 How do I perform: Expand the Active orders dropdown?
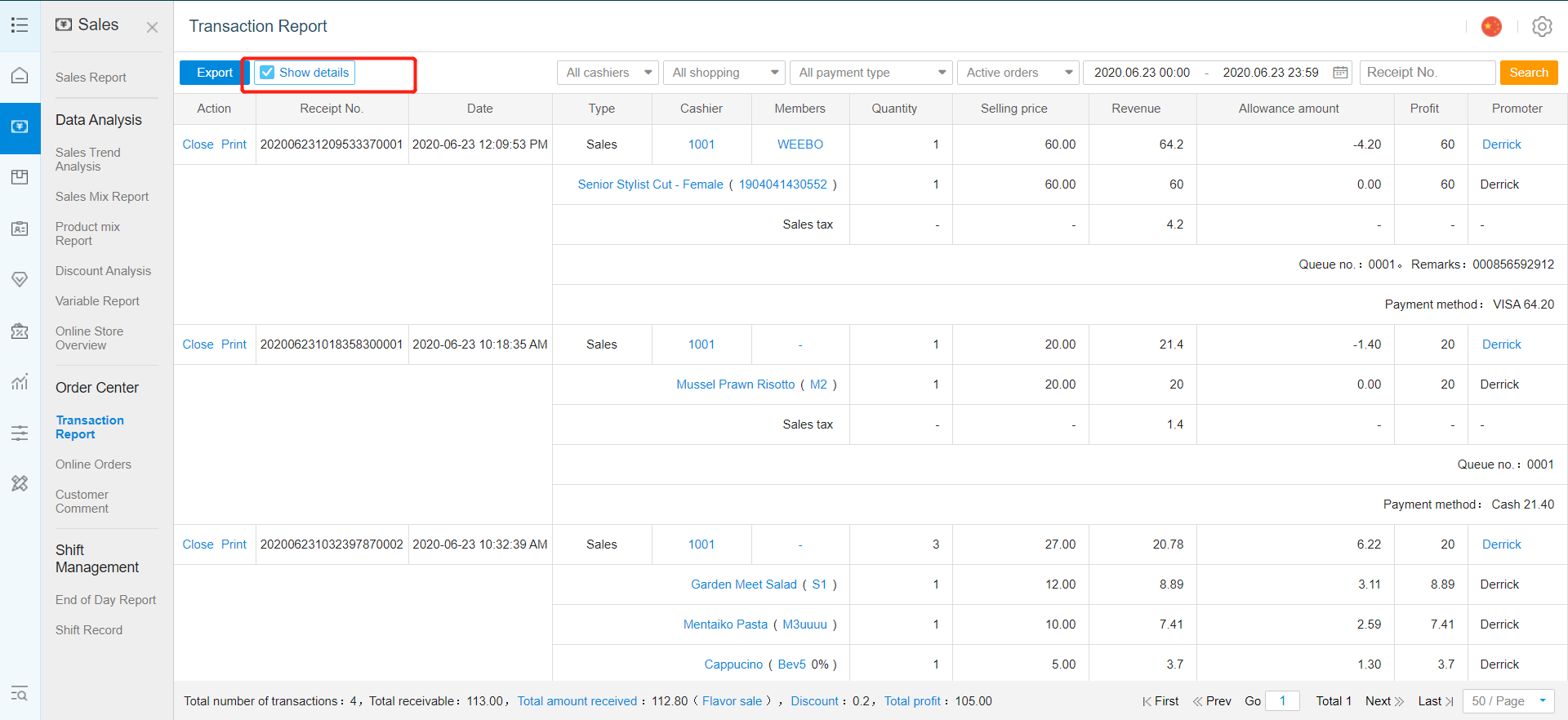(1018, 73)
